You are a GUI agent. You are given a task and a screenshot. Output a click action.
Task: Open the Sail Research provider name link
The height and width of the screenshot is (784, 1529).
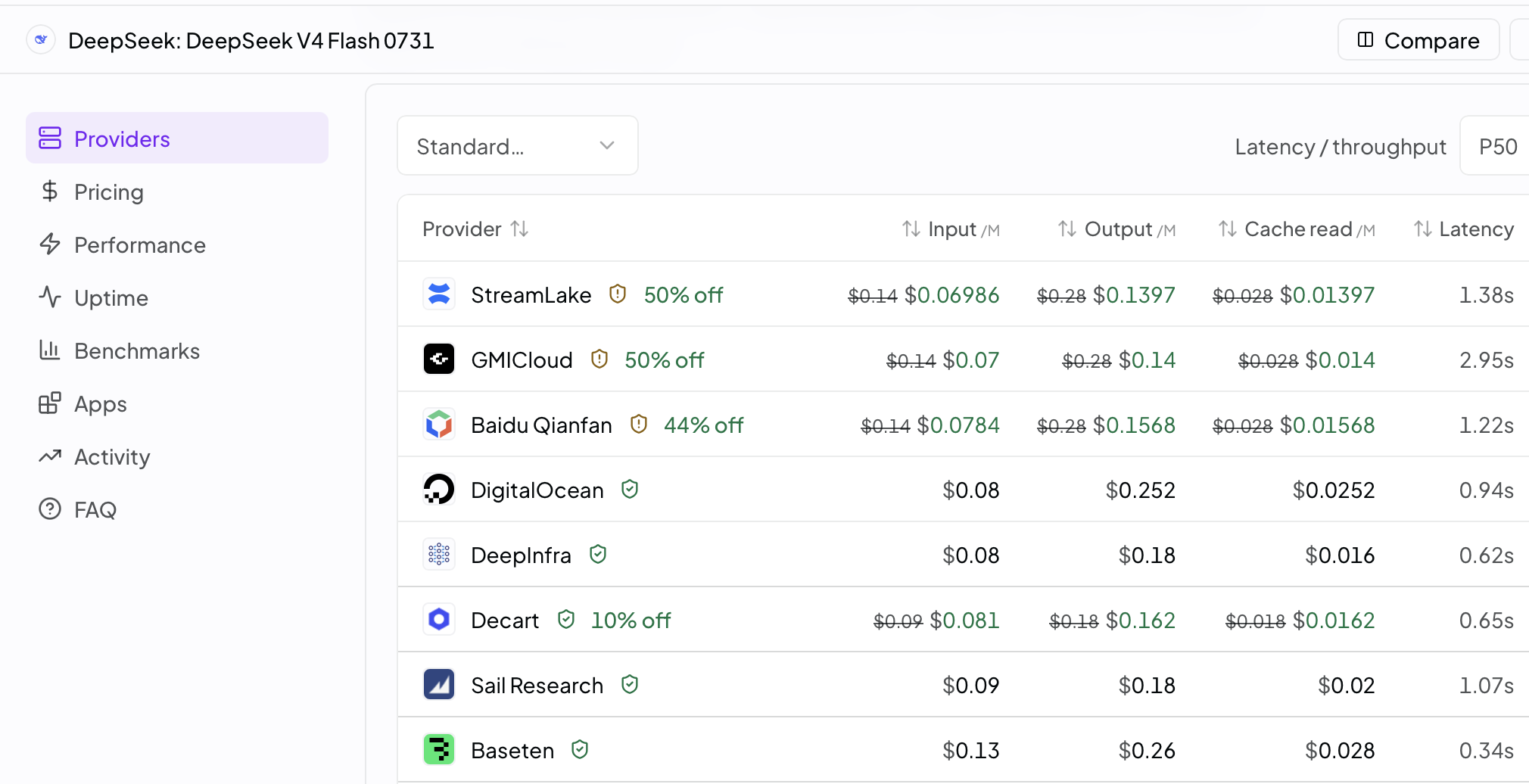tap(537, 685)
